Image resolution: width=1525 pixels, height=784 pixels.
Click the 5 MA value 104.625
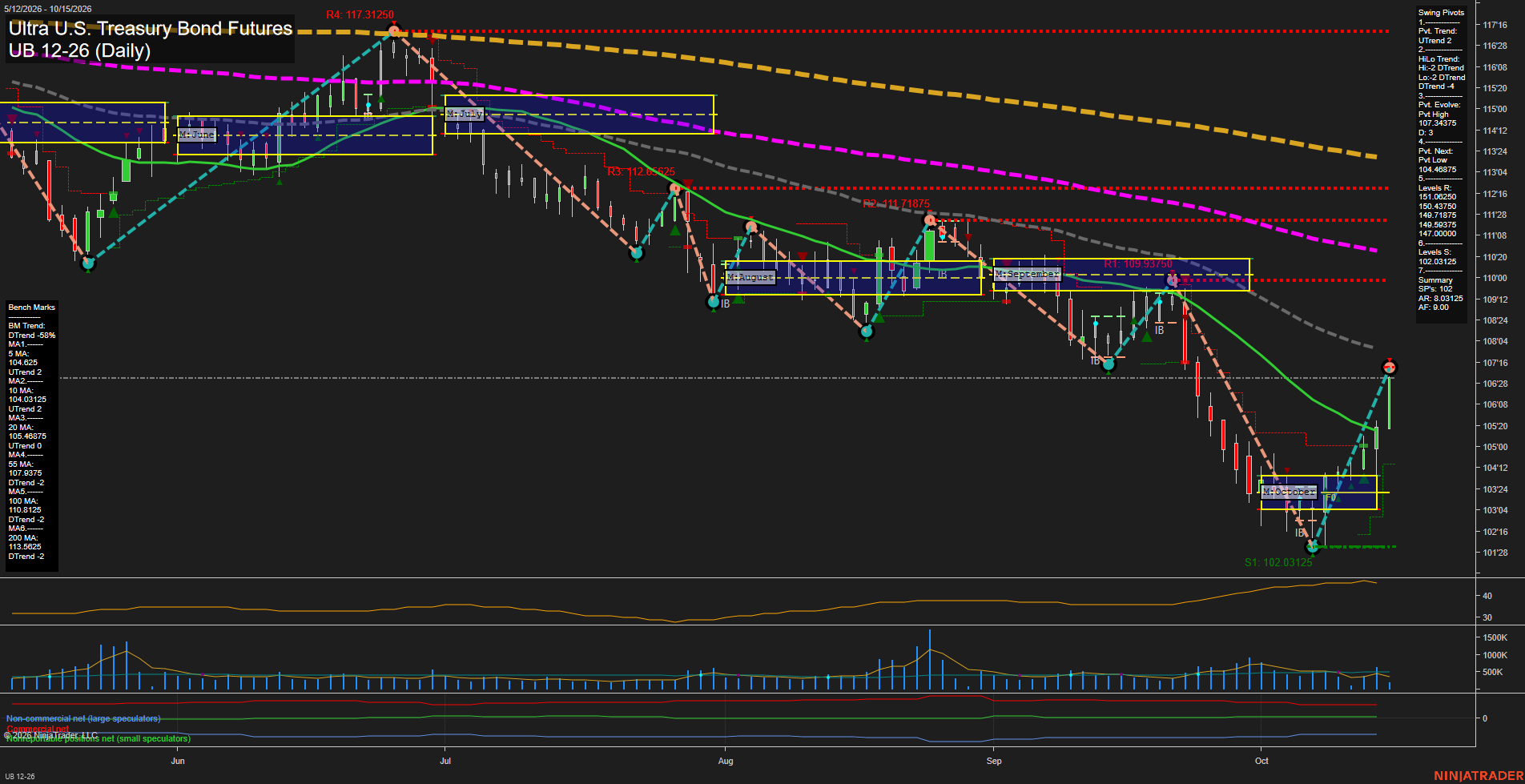pyautogui.click(x=23, y=363)
